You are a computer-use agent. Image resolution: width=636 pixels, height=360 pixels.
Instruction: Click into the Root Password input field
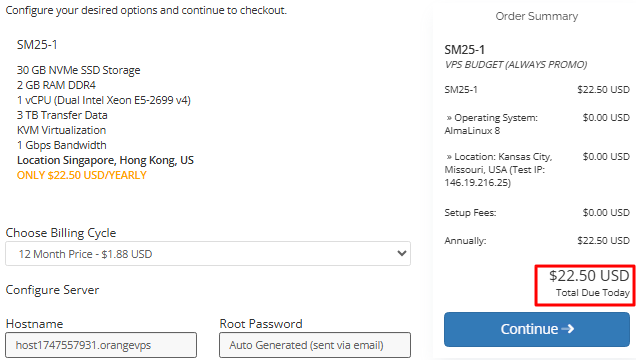click(315, 345)
